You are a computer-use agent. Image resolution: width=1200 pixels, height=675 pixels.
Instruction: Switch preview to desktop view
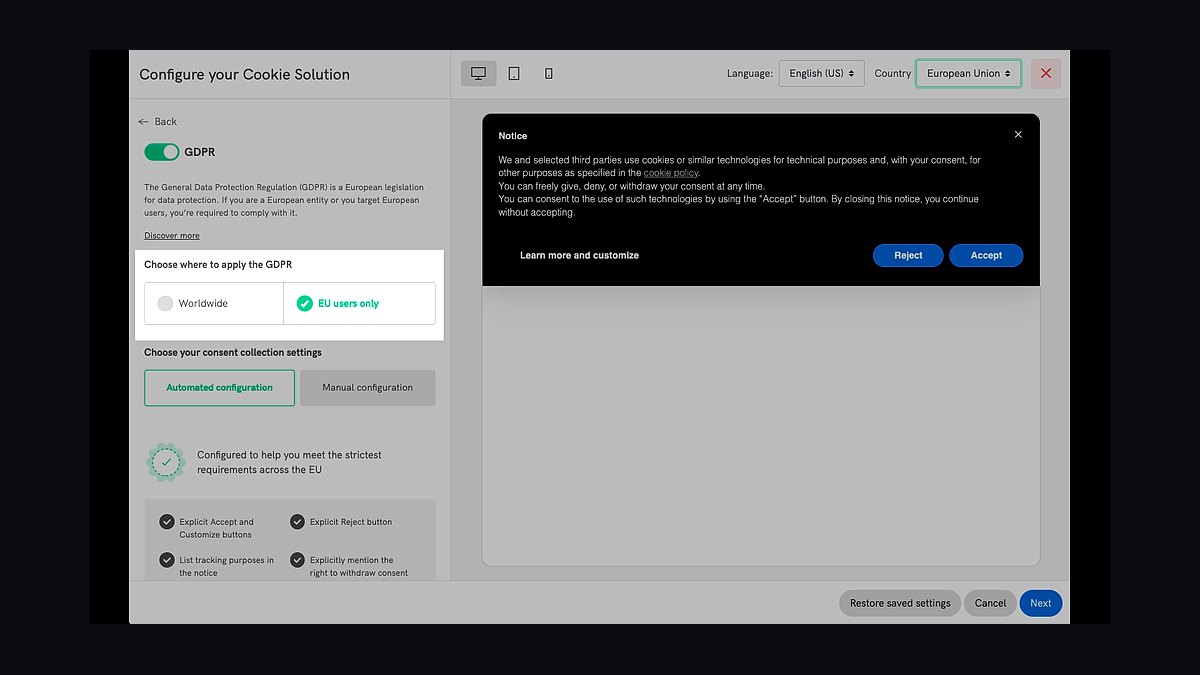pos(478,73)
